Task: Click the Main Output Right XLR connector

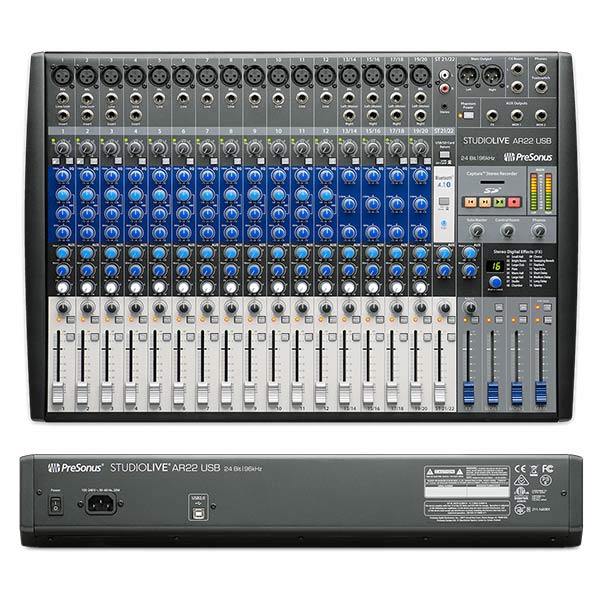Action: (x=492, y=75)
